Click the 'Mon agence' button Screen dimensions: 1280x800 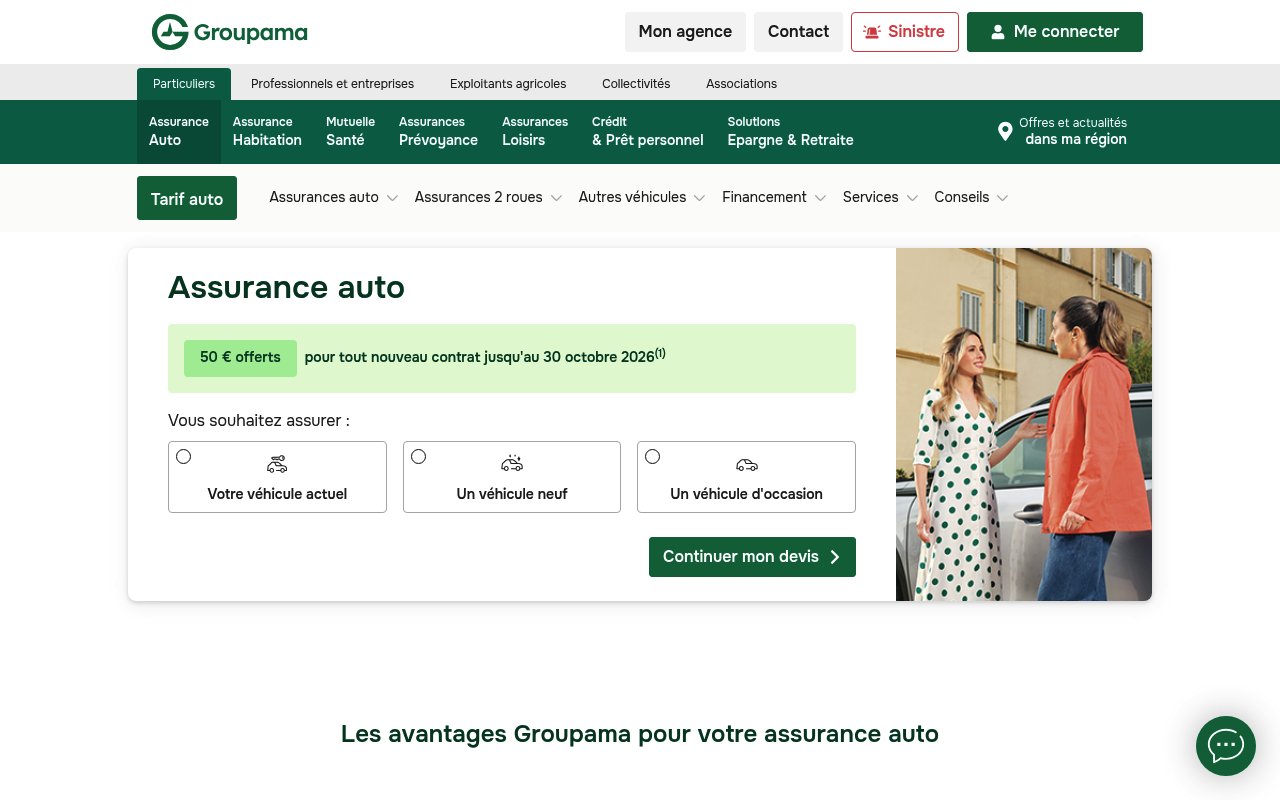coord(685,32)
